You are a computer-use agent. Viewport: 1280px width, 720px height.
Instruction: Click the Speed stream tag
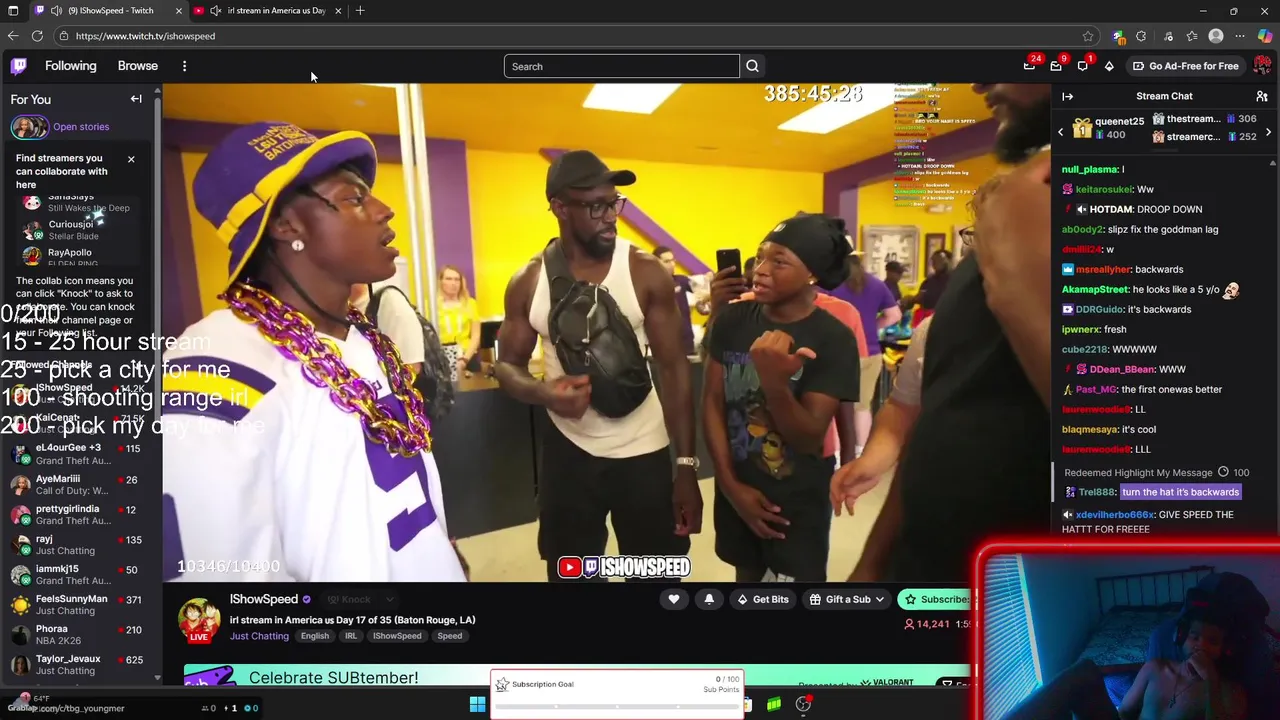point(449,636)
